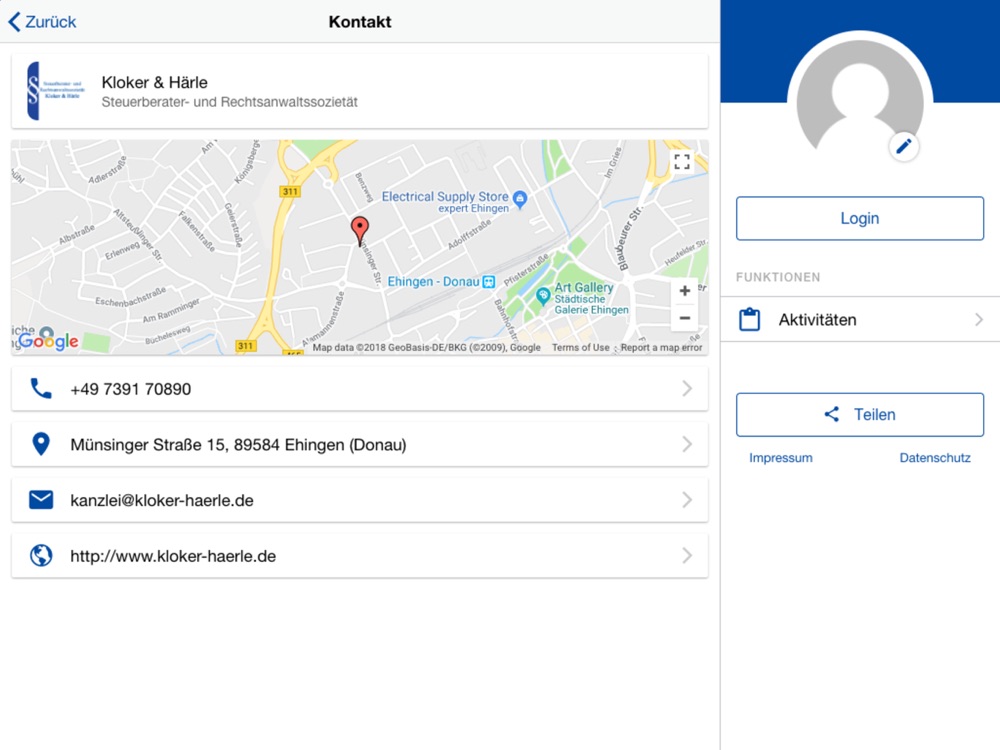1000x750 pixels.
Task: Select the Art Gallery map marker
Action: pos(543,295)
